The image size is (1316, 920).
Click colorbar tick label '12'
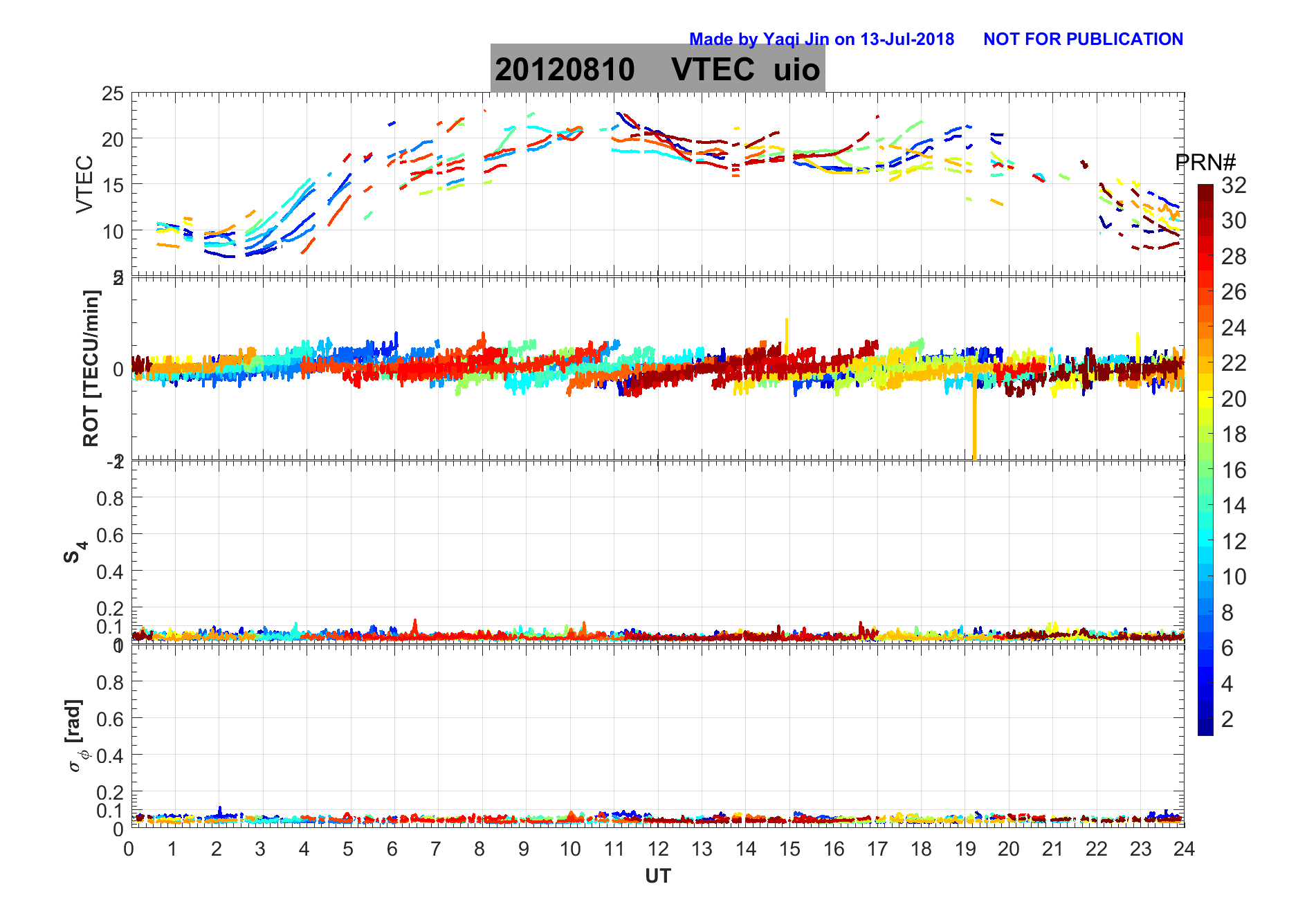(1234, 541)
